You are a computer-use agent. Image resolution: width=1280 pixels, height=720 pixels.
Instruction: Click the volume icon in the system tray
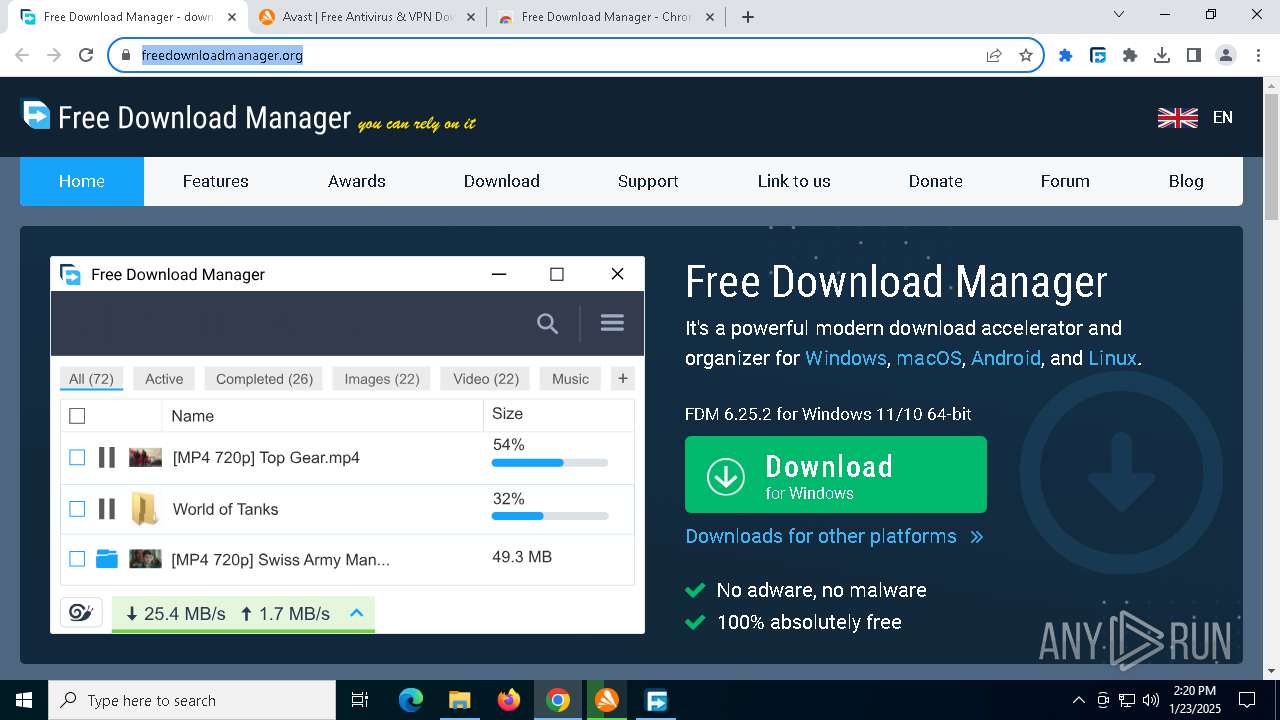coord(1150,700)
